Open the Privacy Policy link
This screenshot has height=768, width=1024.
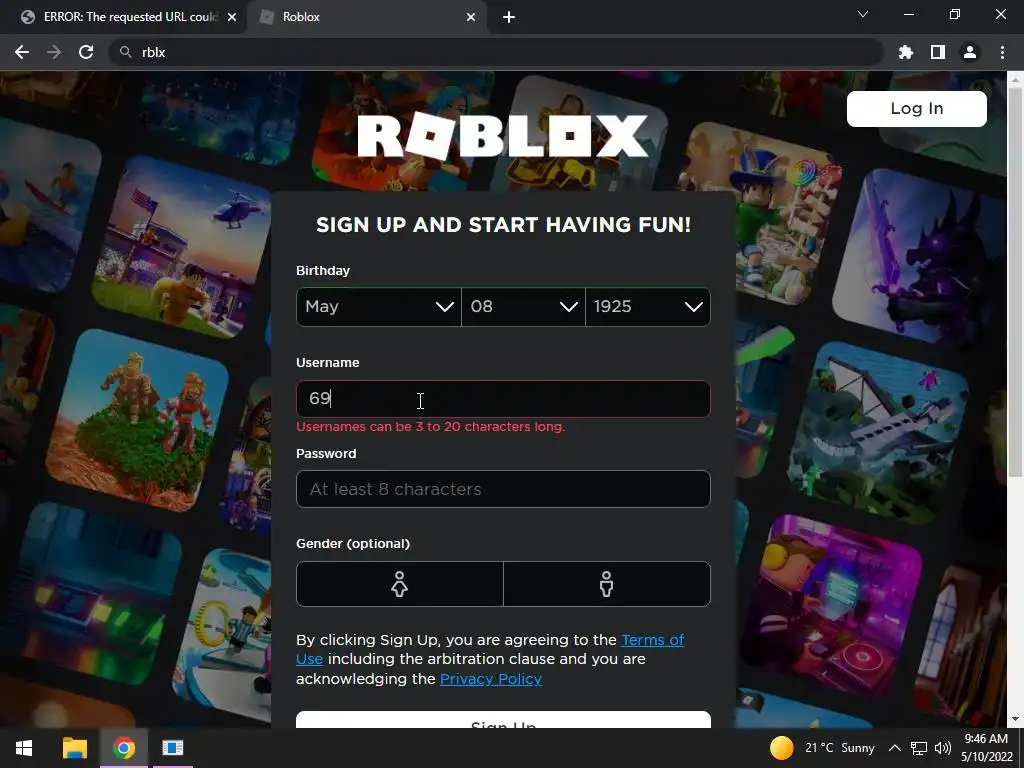coord(490,679)
